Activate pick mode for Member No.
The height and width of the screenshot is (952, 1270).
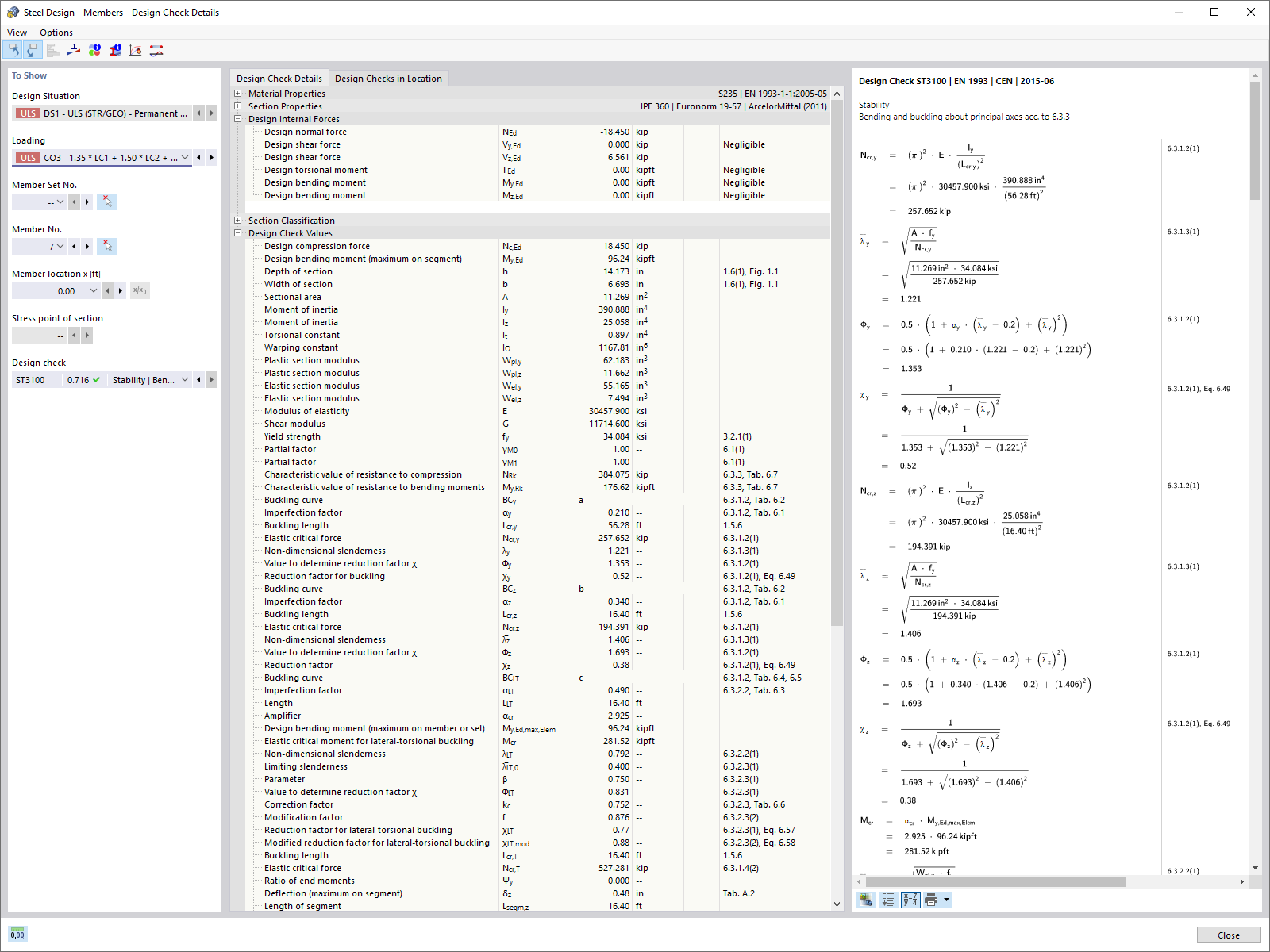(106, 246)
